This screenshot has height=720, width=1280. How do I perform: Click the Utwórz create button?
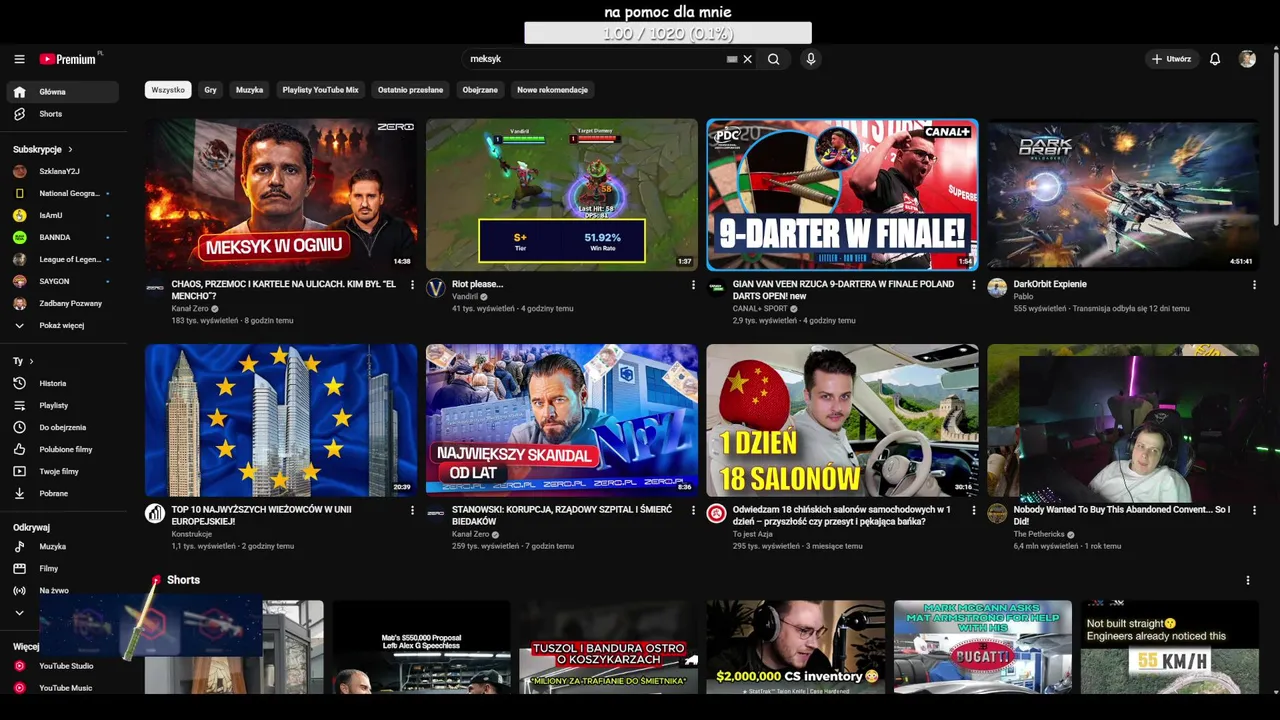(x=1171, y=59)
